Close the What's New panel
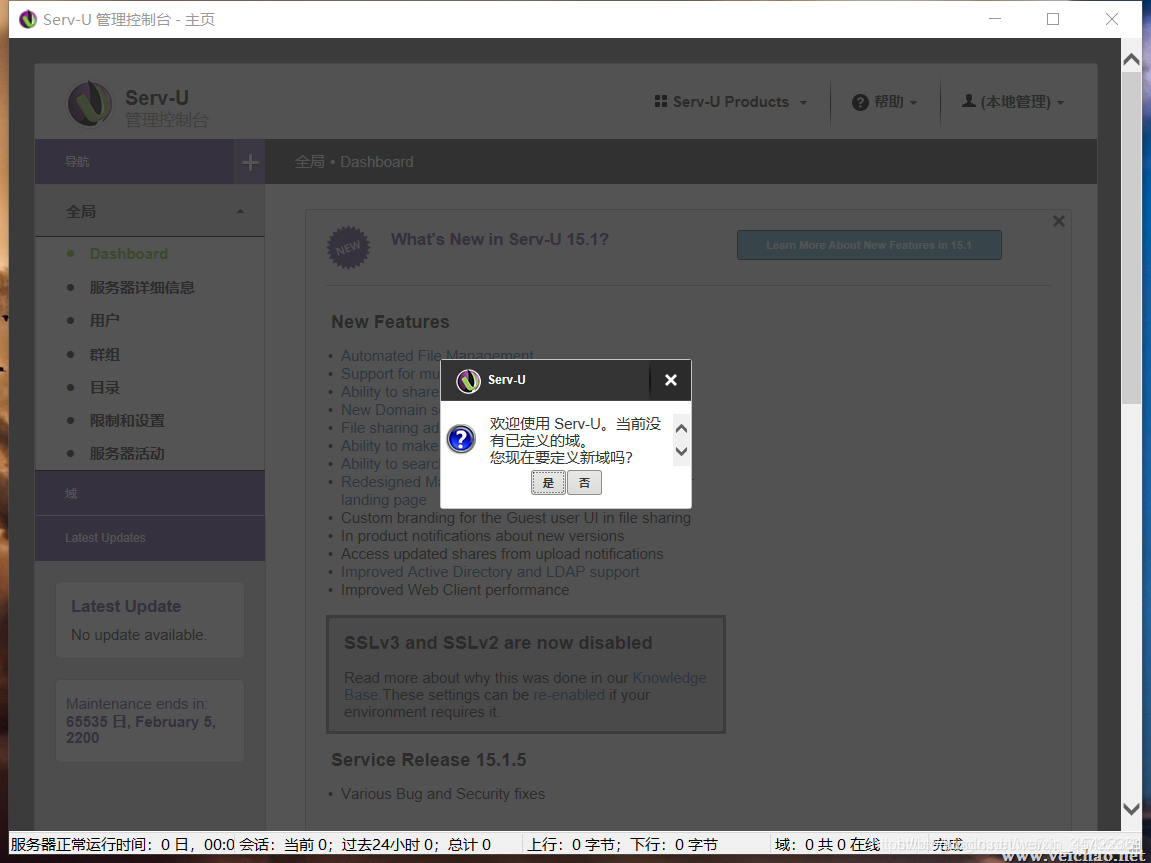Viewport: 1151px width, 863px height. click(1059, 221)
